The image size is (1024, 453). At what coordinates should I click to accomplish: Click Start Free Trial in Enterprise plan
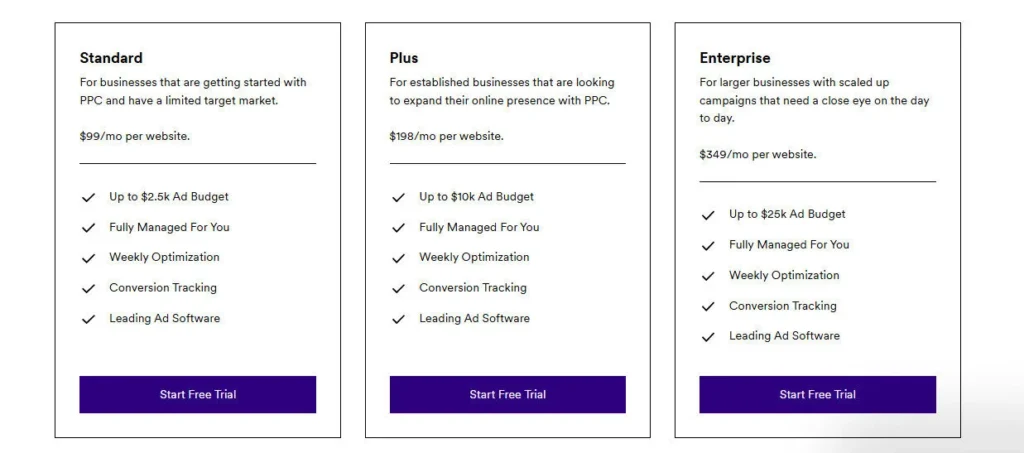[817, 394]
